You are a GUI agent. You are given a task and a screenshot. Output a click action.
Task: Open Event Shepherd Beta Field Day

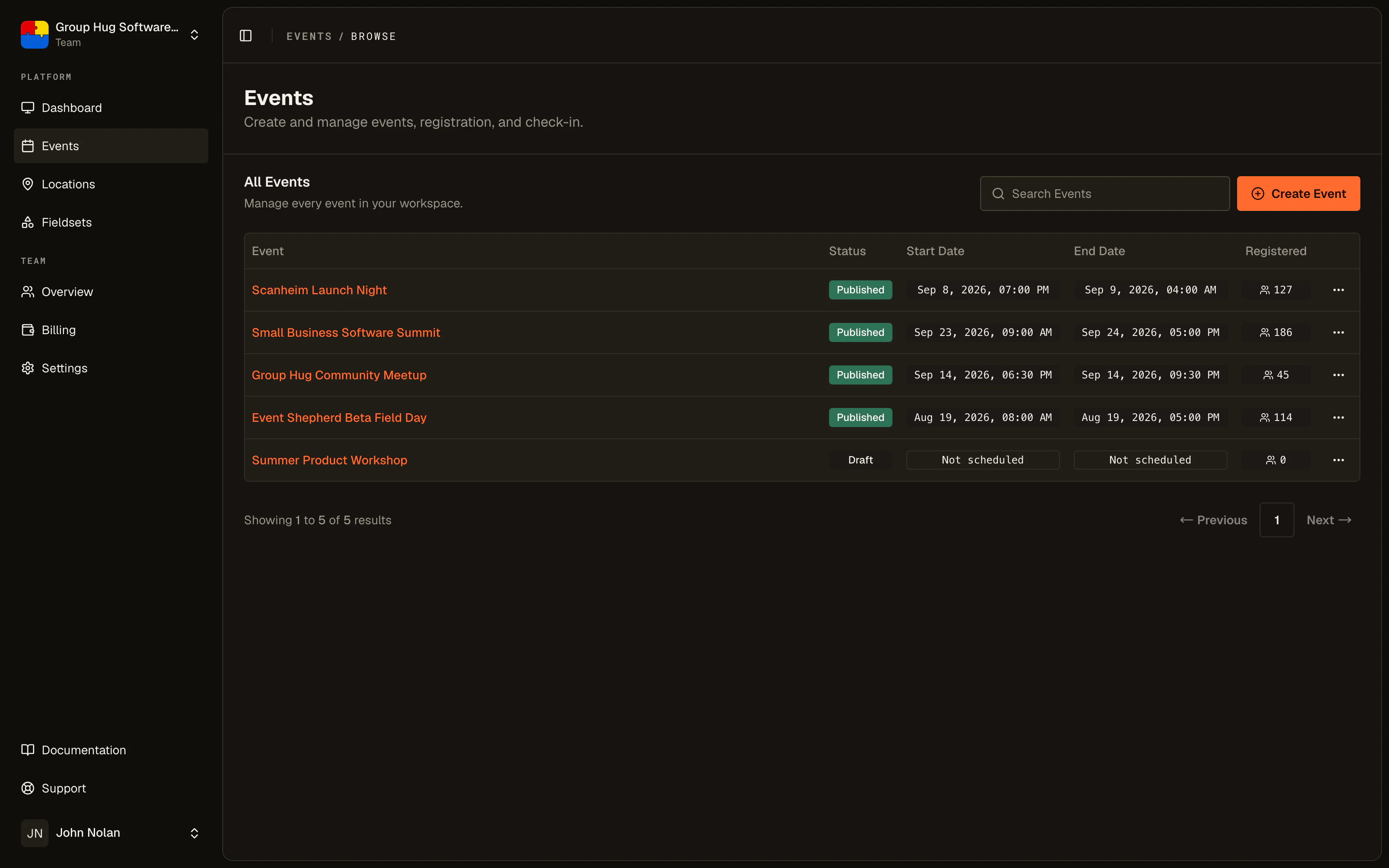[x=339, y=418]
